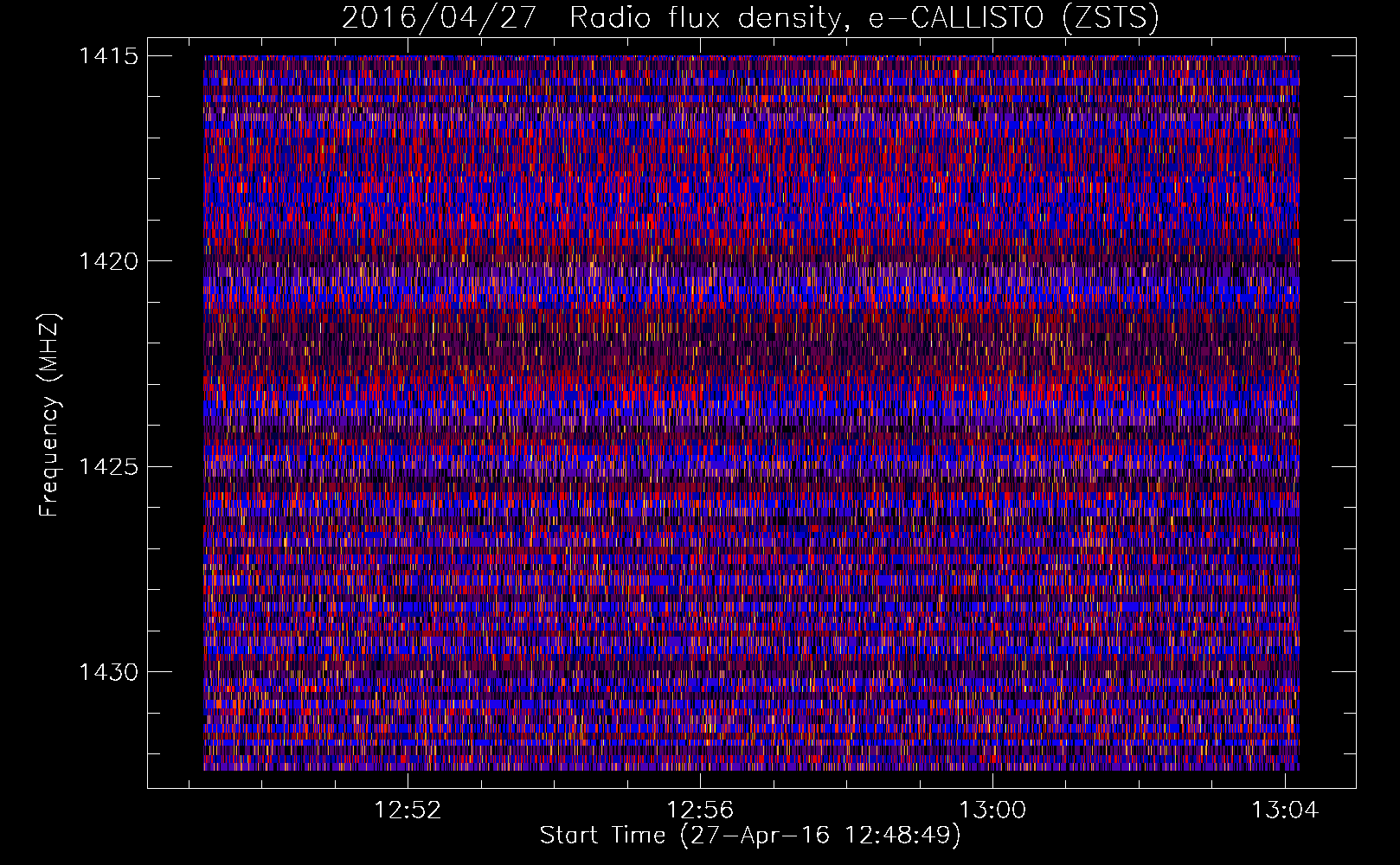Click the plot title 'Radio flux density, e-CALLISTO (ZSTS)'

864,17
